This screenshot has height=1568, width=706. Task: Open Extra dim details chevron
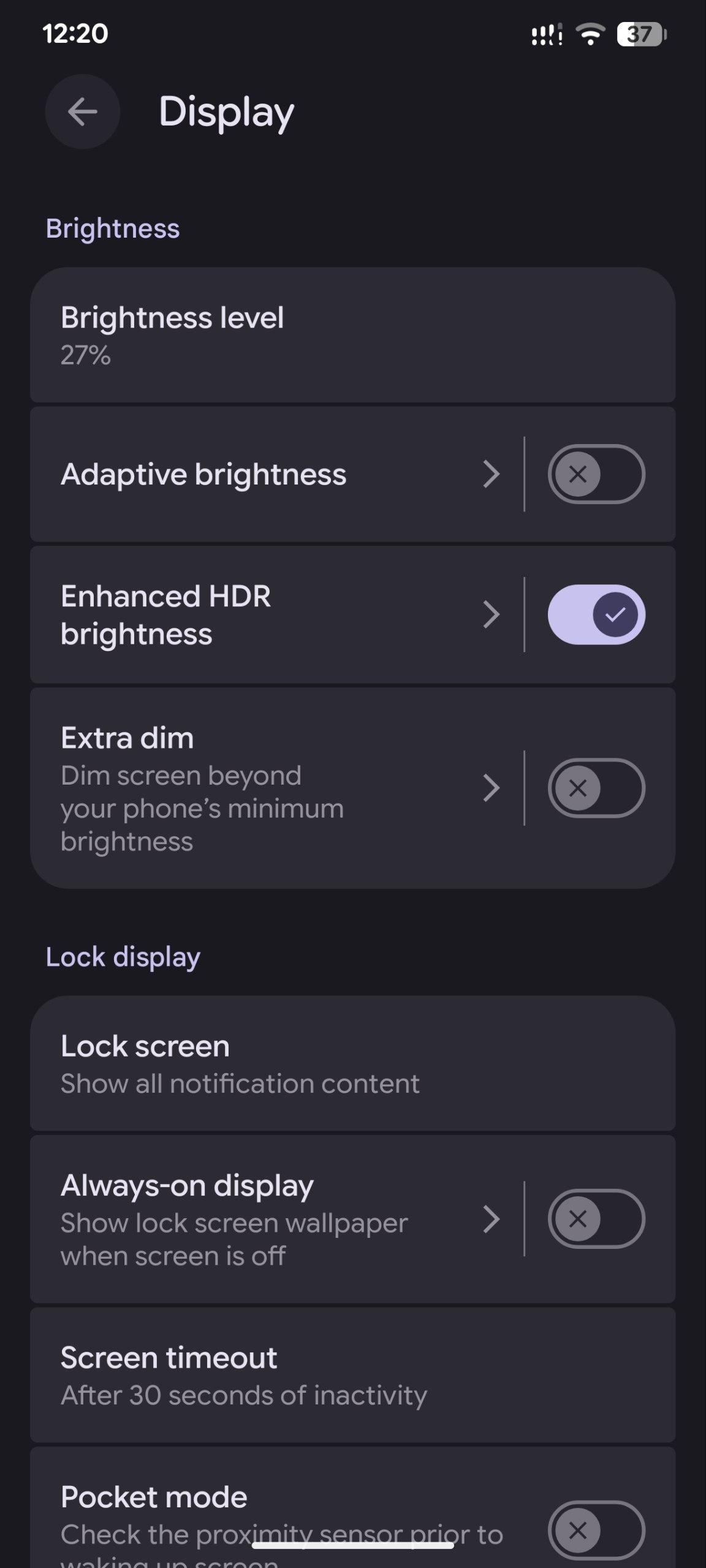(492, 788)
